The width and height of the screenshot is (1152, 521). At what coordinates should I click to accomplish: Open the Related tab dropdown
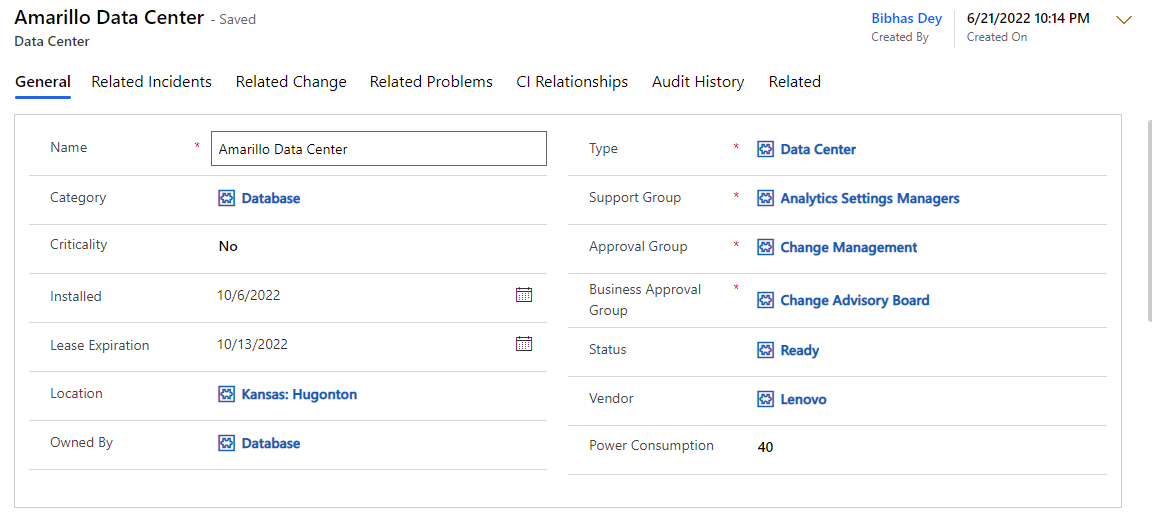794,82
